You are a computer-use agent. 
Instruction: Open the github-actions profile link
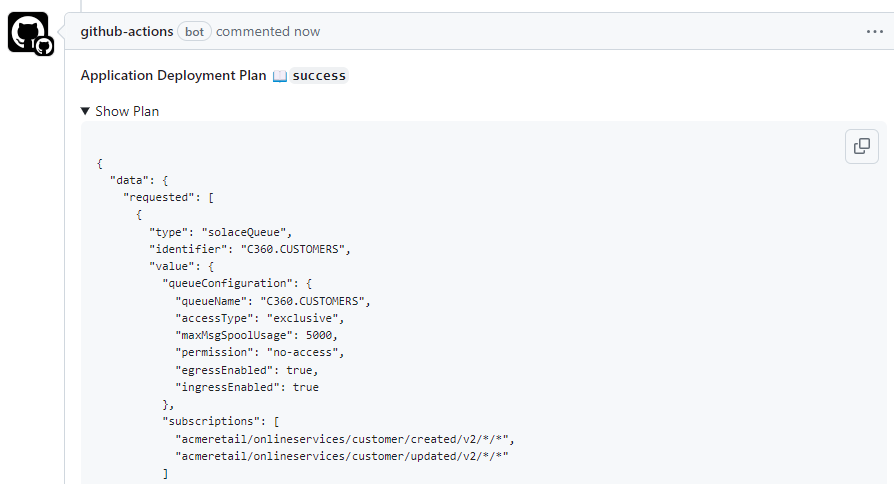[126, 31]
